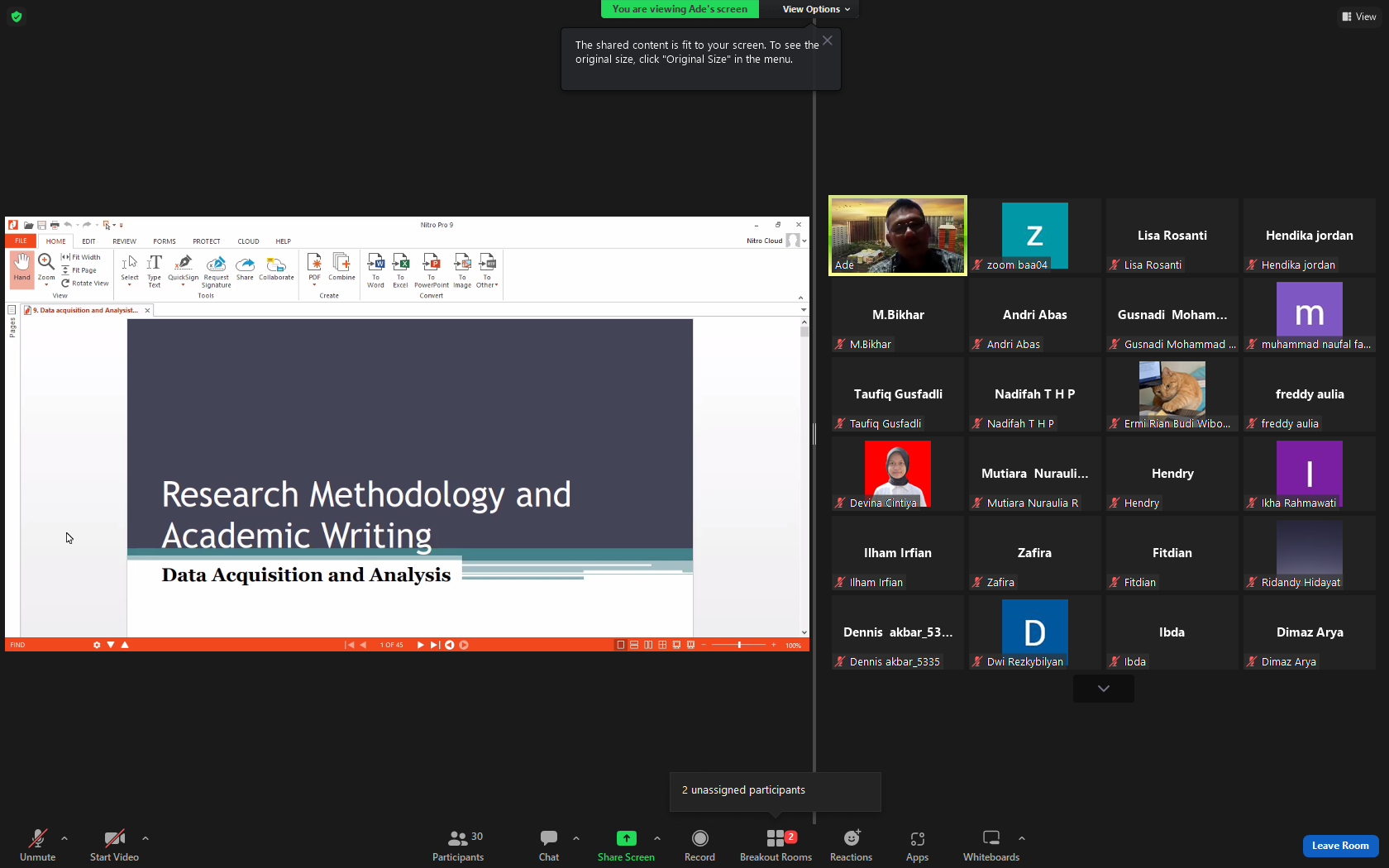Show more participants with down chevron
1389x868 pixels.
[x=1104, y=688]
